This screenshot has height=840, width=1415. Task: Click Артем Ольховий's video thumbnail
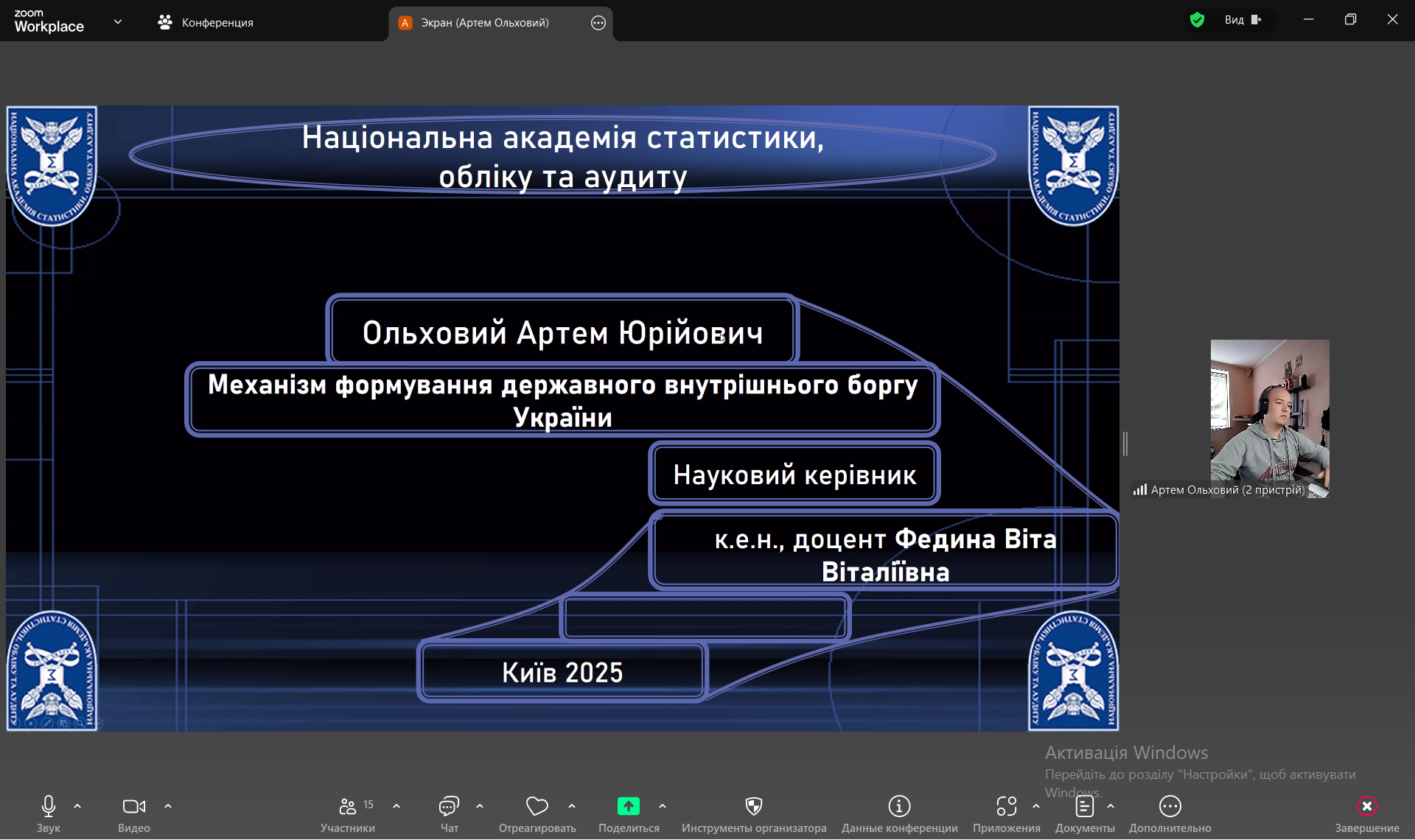1269,413
